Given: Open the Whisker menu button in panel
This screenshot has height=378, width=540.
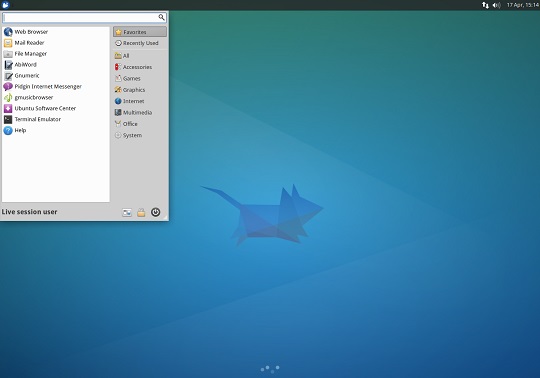Looking at the screenshot, I should pyautogui.click(x=6, y=5).
